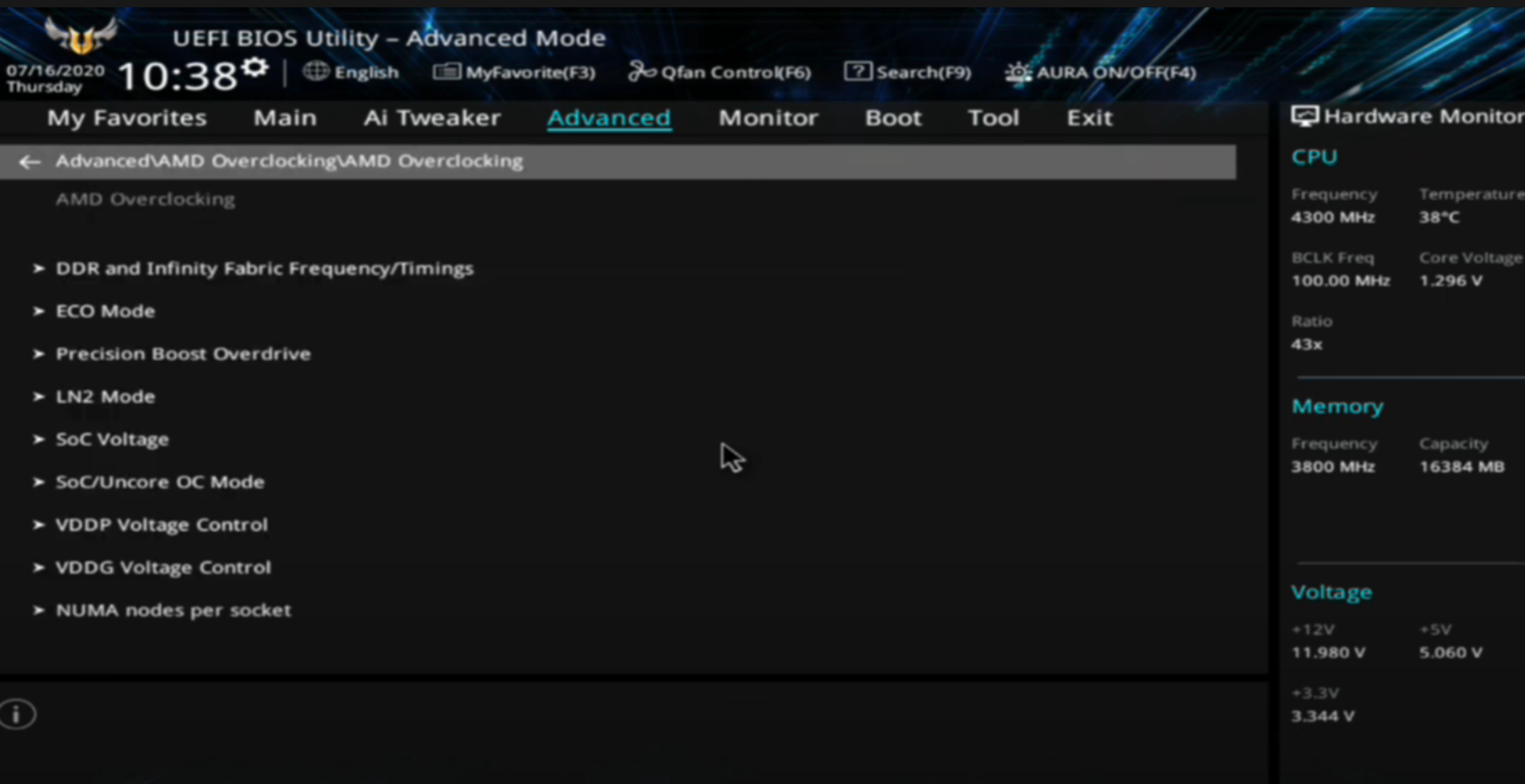The width and height of the screenshot is (1525, 784).
Task: Click the info icon at bottom left
Action: (x=17, y=714)
